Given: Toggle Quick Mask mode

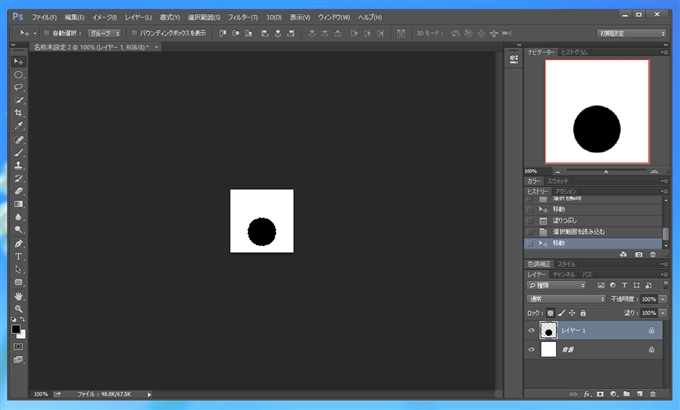Looking at the screenshot, I should tap(18, 347).
